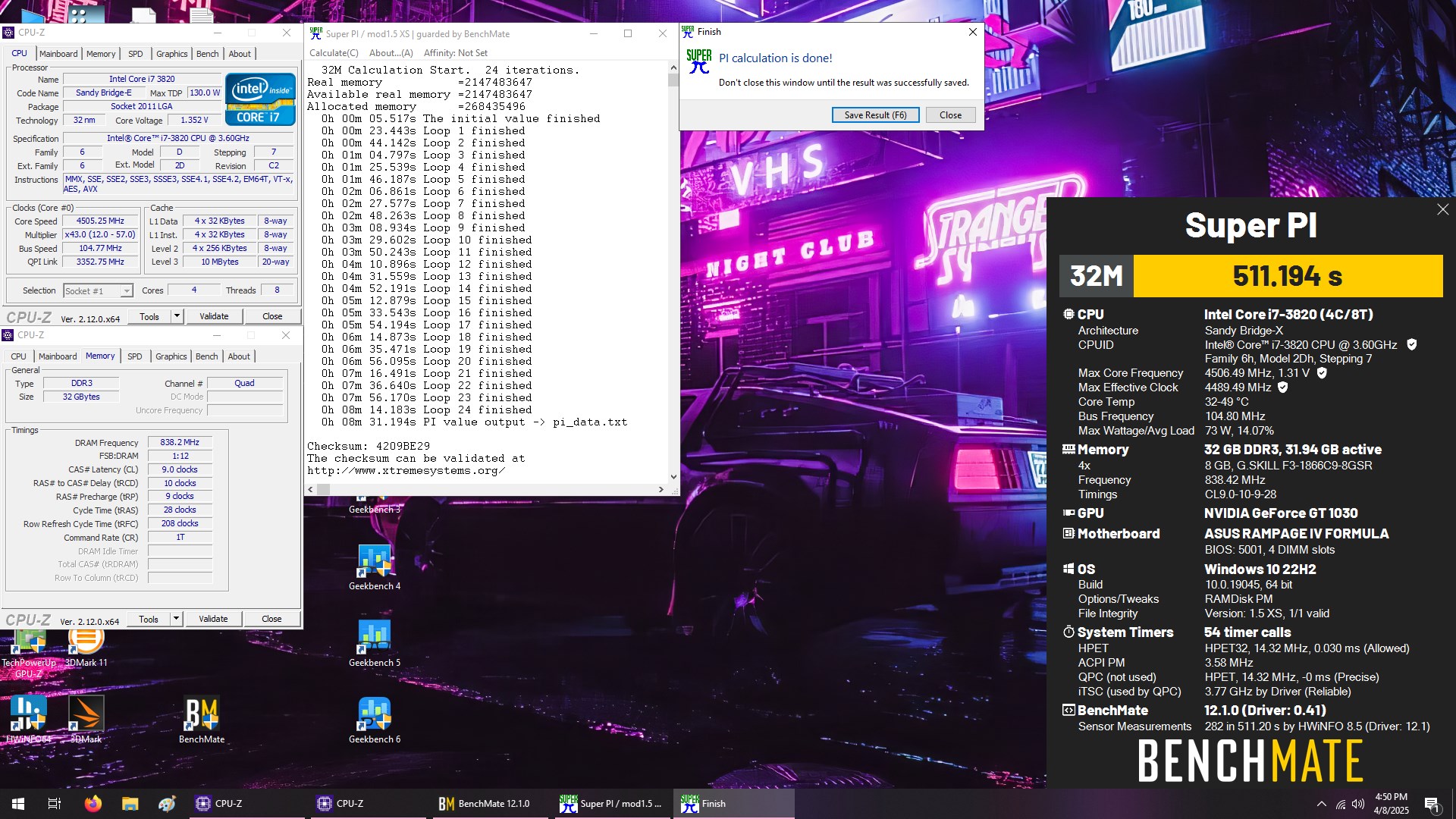Open Tools dropdown arrow in lower CPU-Z

(x=176, y=619)
